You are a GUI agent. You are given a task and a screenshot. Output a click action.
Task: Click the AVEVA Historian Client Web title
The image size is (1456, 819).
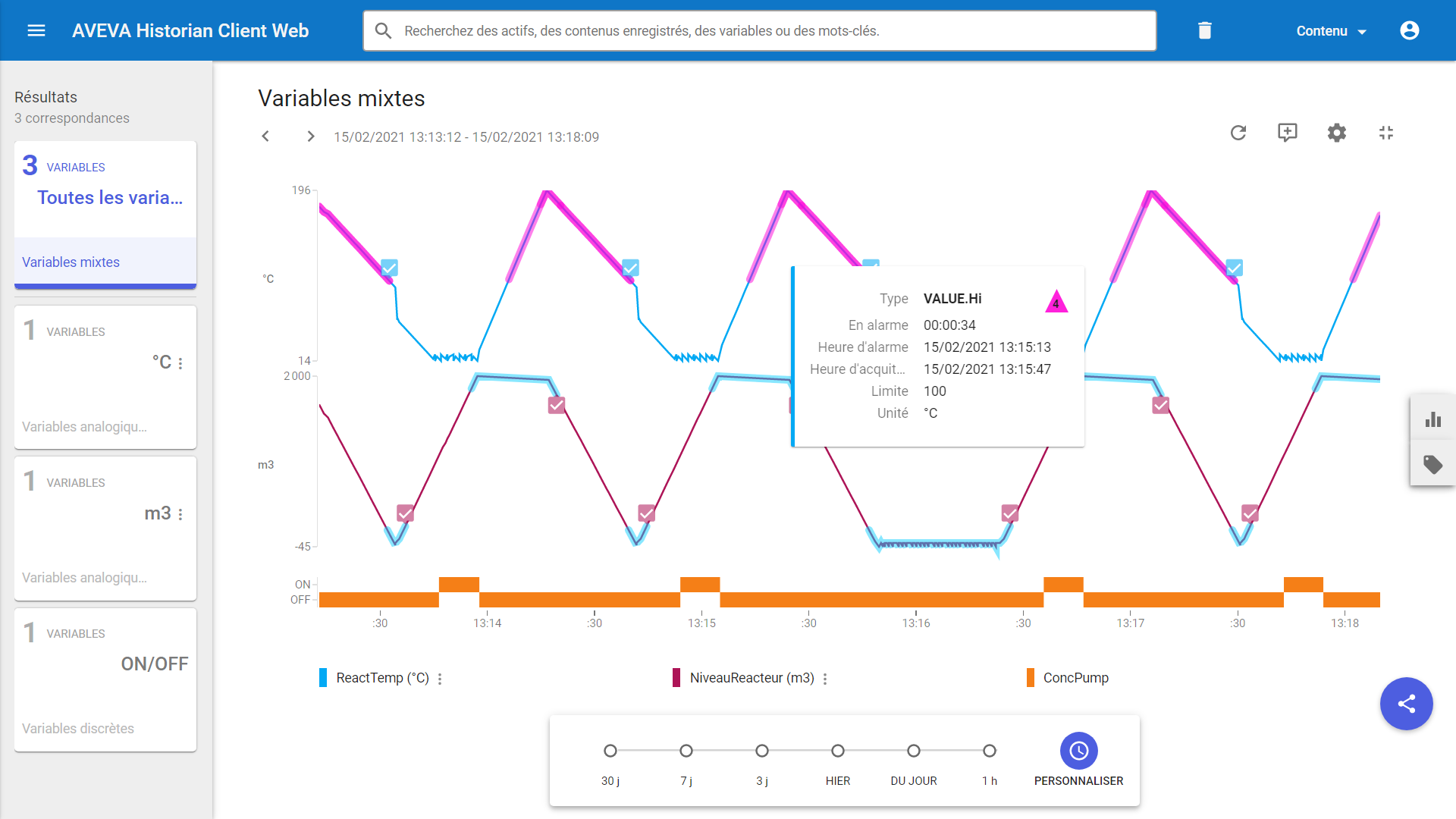190,30
